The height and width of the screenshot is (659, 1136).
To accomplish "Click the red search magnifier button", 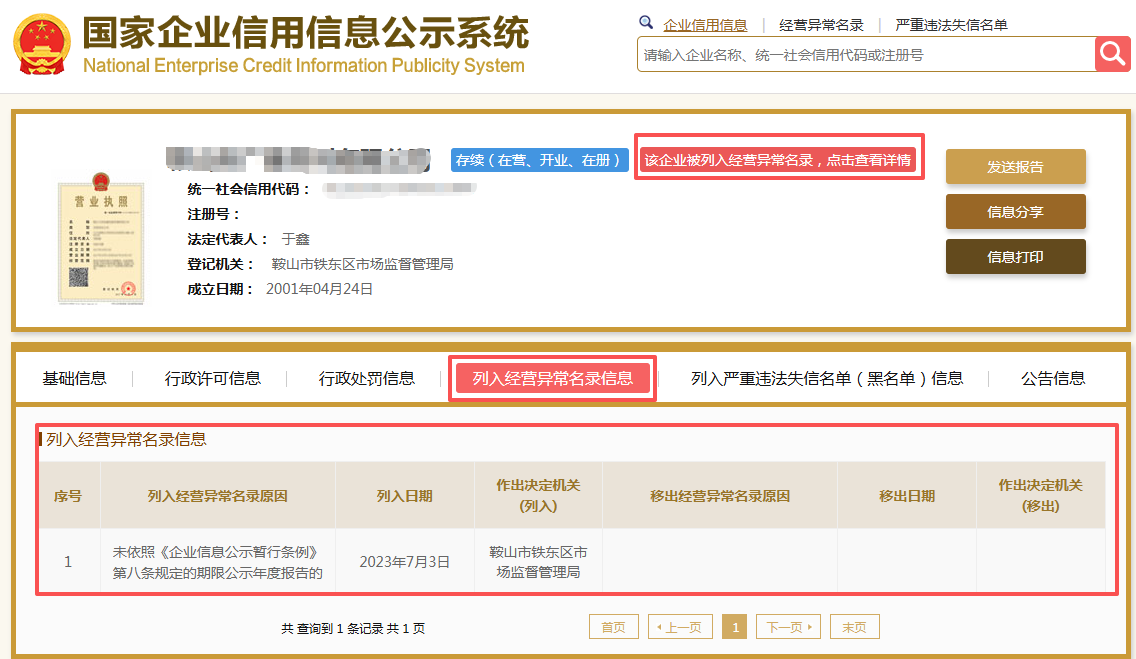I will (x=1112, y=53).
